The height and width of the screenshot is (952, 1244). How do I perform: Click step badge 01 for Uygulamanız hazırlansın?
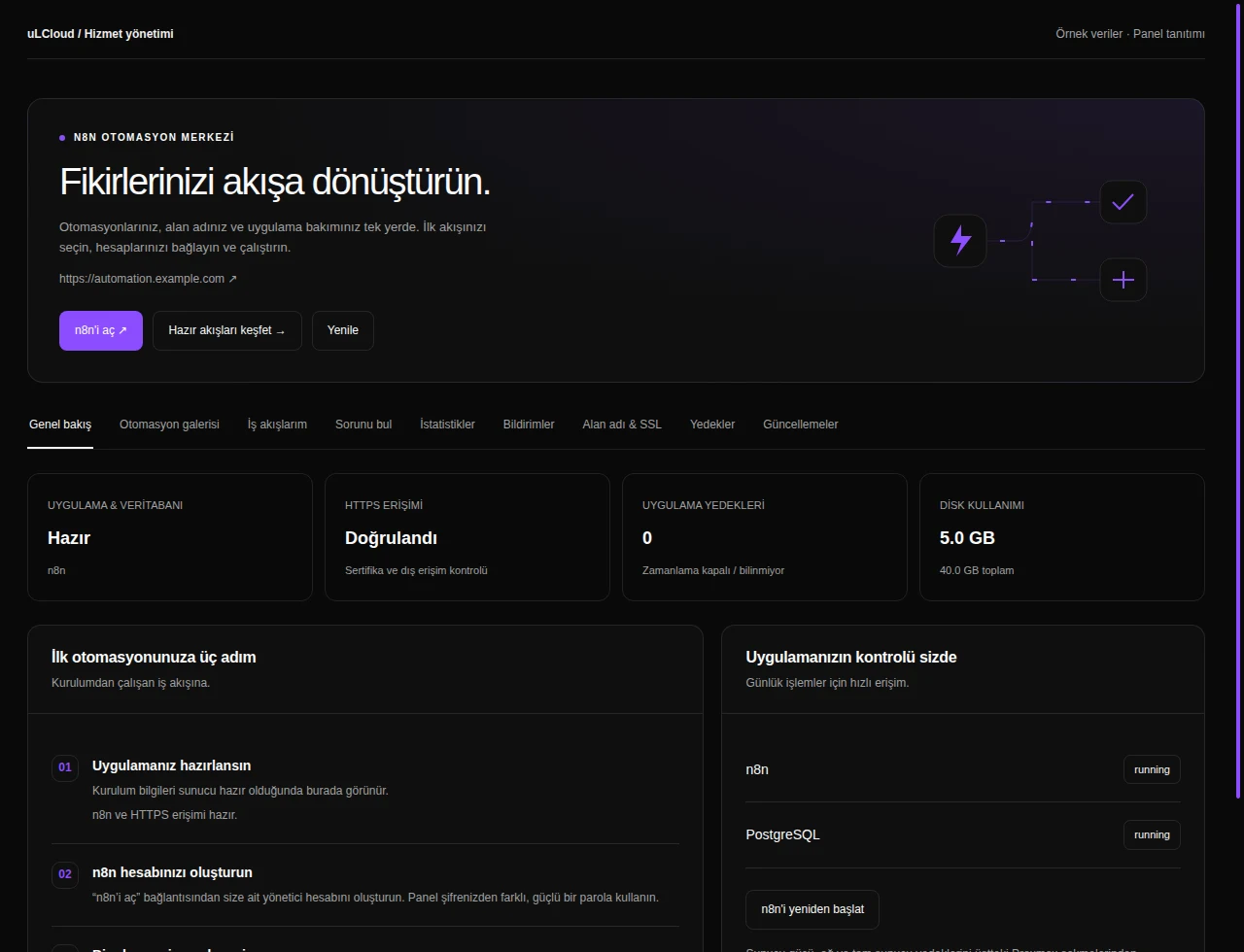pyautogui.click(x=65, y=767)
